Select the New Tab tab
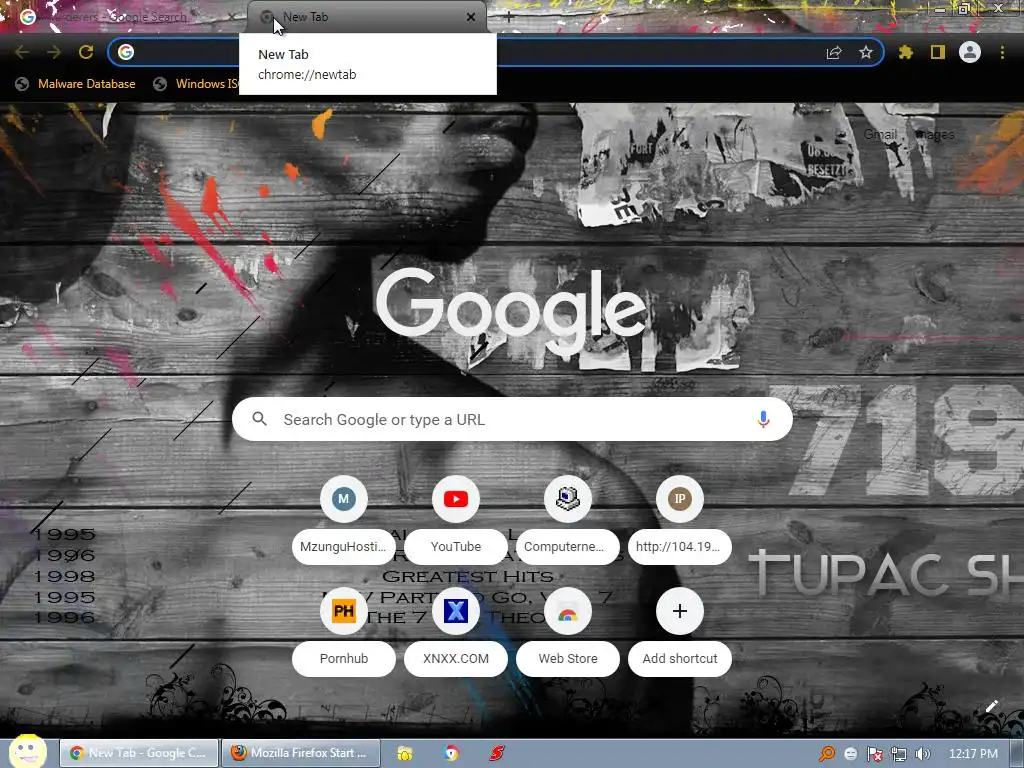This screenshot has height=768, width=1024. pos(367,17)
